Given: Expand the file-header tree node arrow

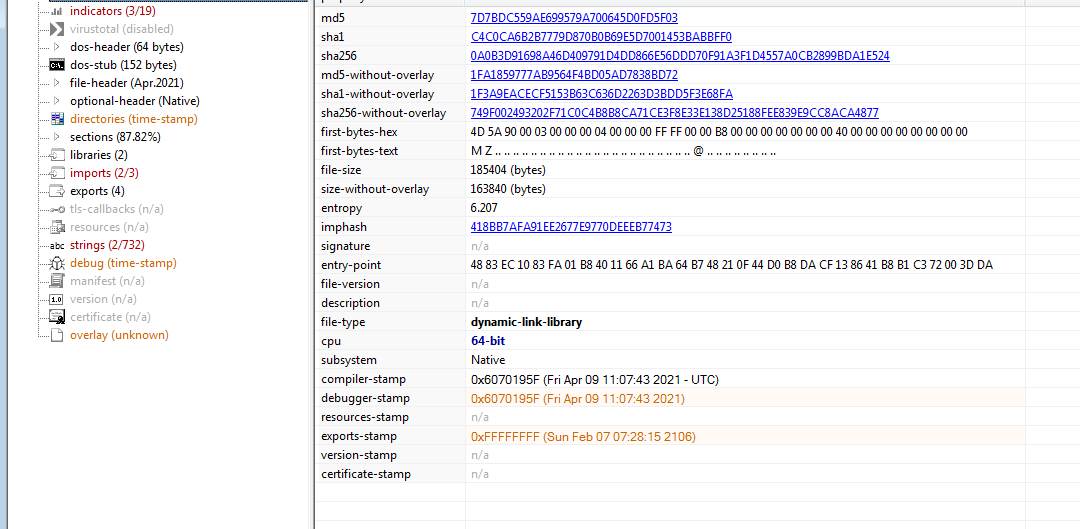Looking at the screenshot, I should [57, 83].
